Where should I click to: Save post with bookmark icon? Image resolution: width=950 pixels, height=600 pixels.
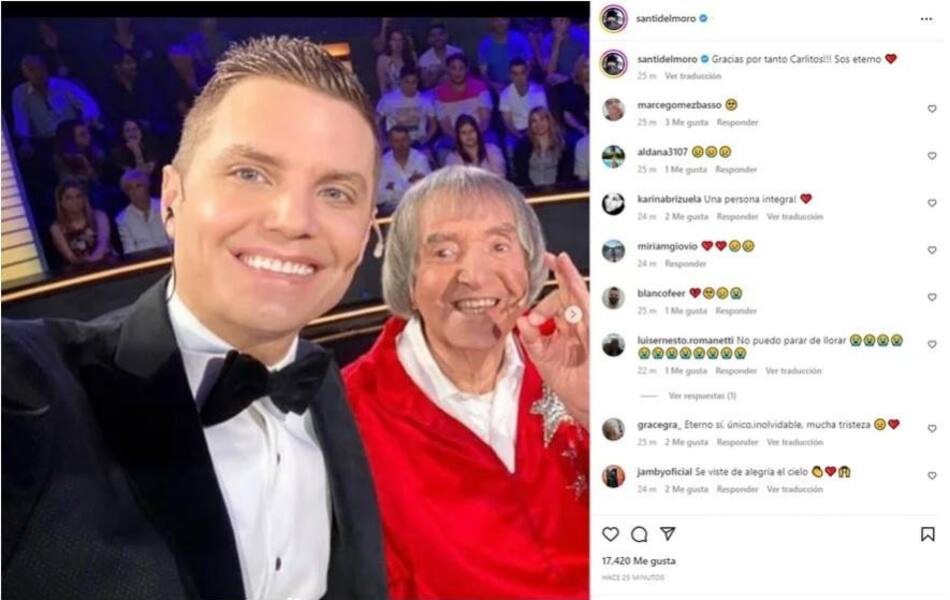pyautogui.click(x=928, y=534)
